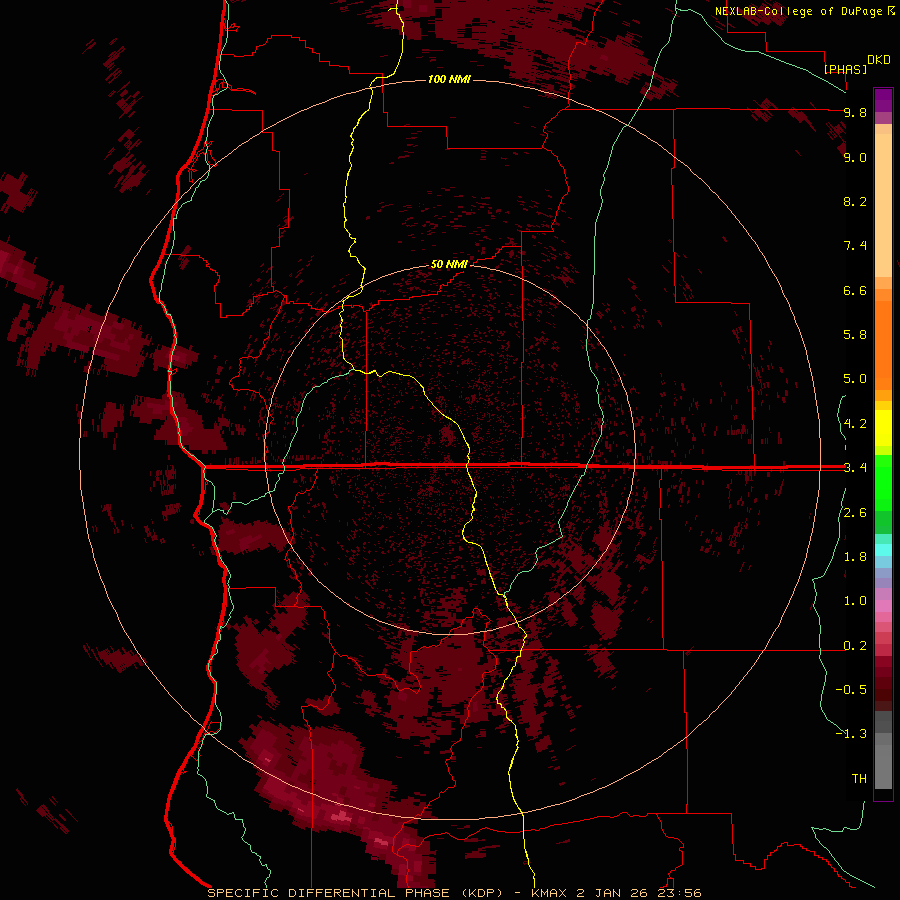900x900 pixels.
Task: Click the 3.4 scale value
Action: pyautogui.click(x=855, y=468)
